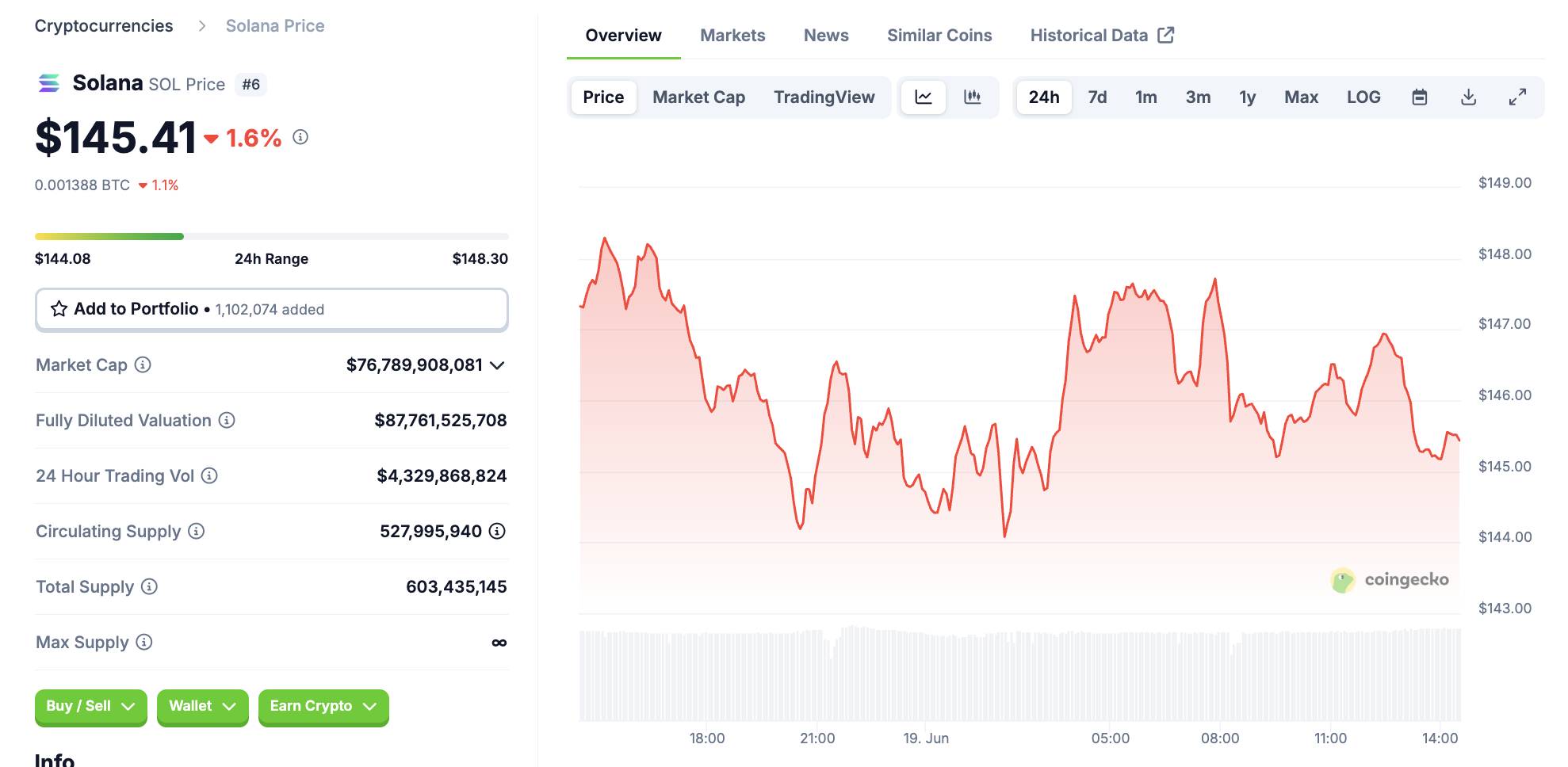Image resolution: width=1568 pixels, height=767 pixels.
Task: Click the Solana logo icon
Action: (49, 83)
